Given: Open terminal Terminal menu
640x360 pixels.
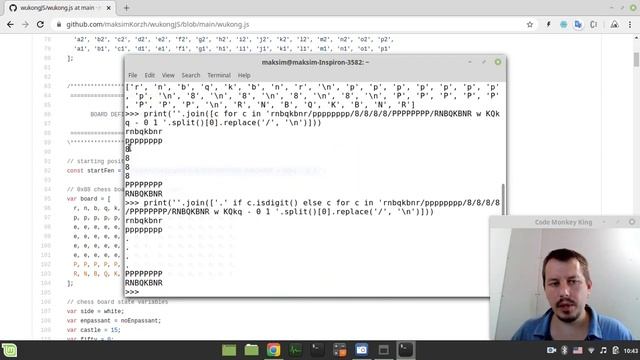Looking at the screenshot, I should pyautogui.click(x=219, y=75).
